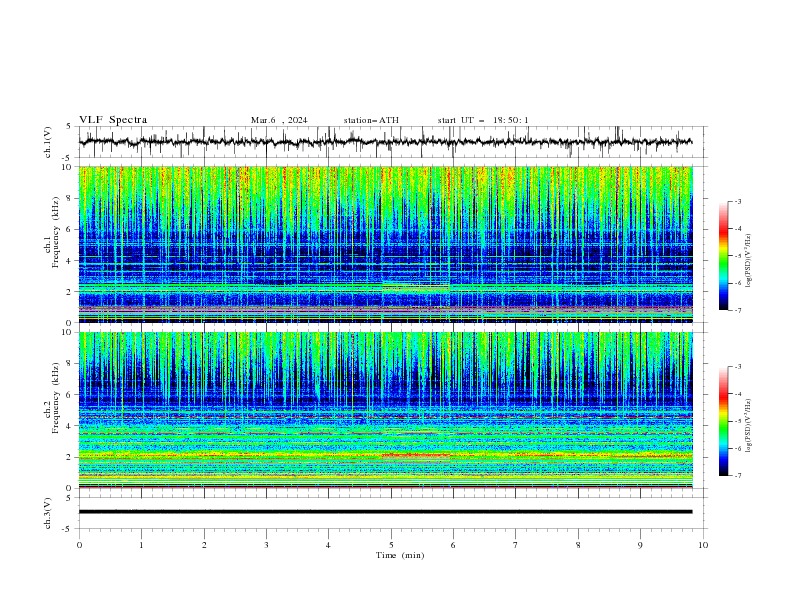Click the ch.1 colorbar "log(PSD)(V²/Hz)" label
Image resolution: width=792 pixels, height=612 pixels.
[748, 261]
